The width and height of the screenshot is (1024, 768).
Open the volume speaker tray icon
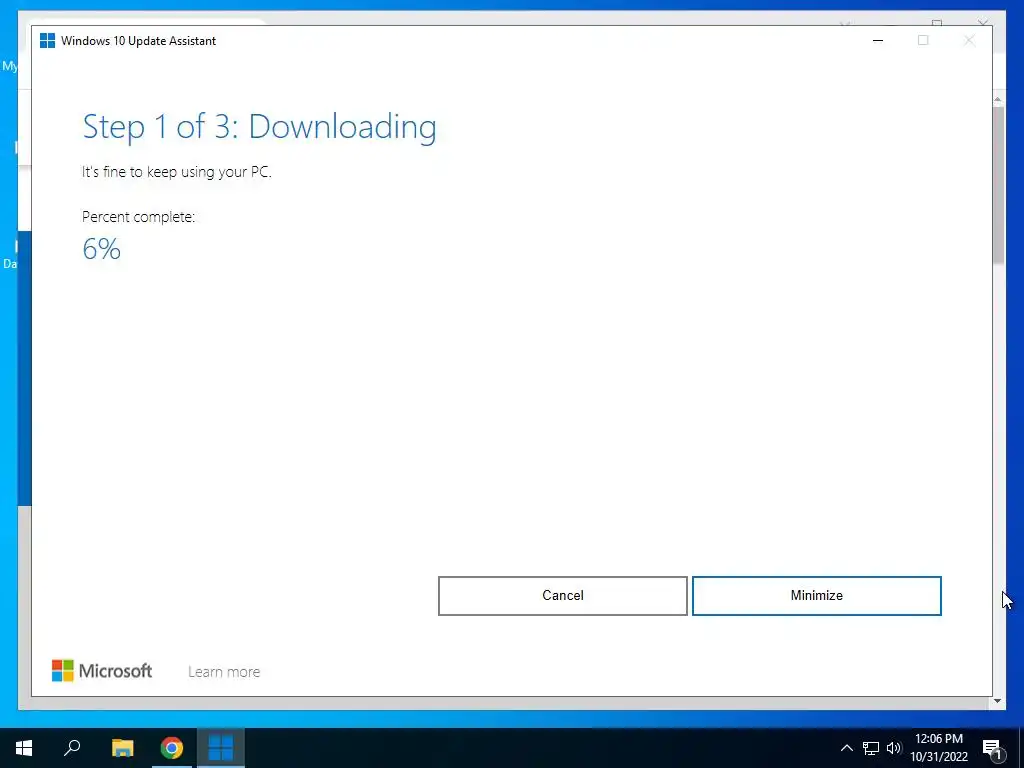(x=894, y=748)
